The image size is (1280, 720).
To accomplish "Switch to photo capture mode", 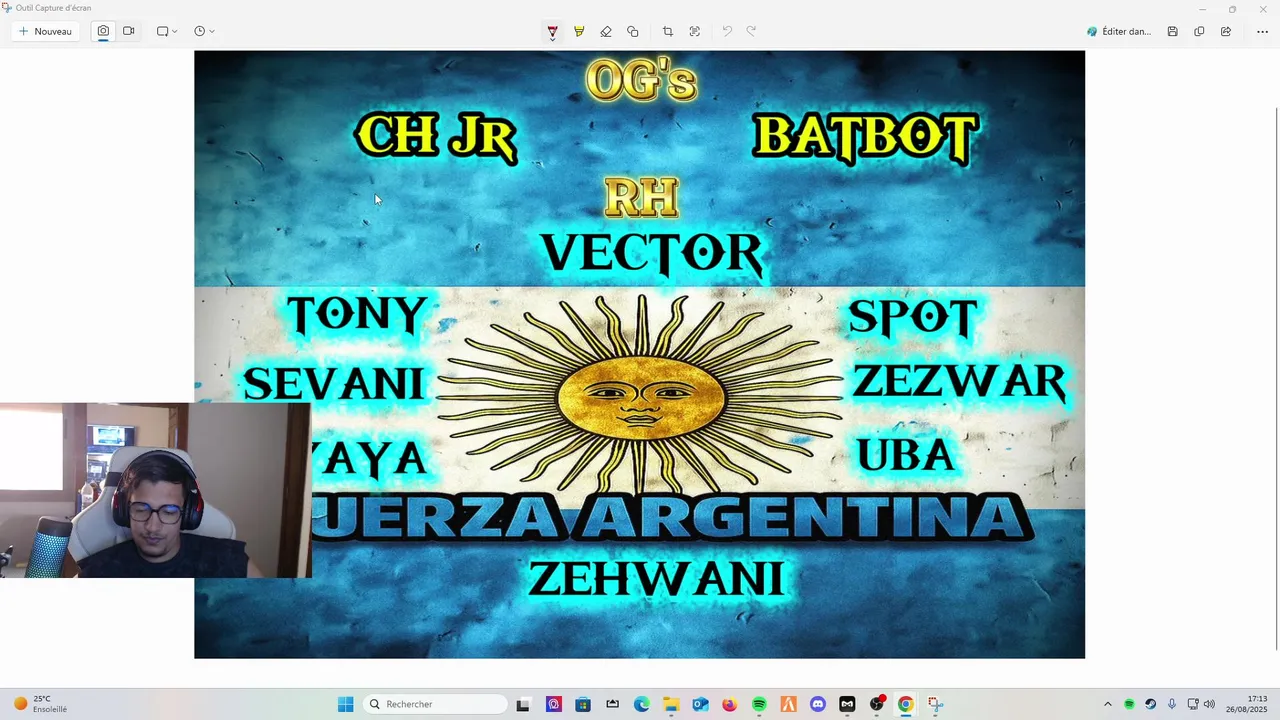I will 103,31.
